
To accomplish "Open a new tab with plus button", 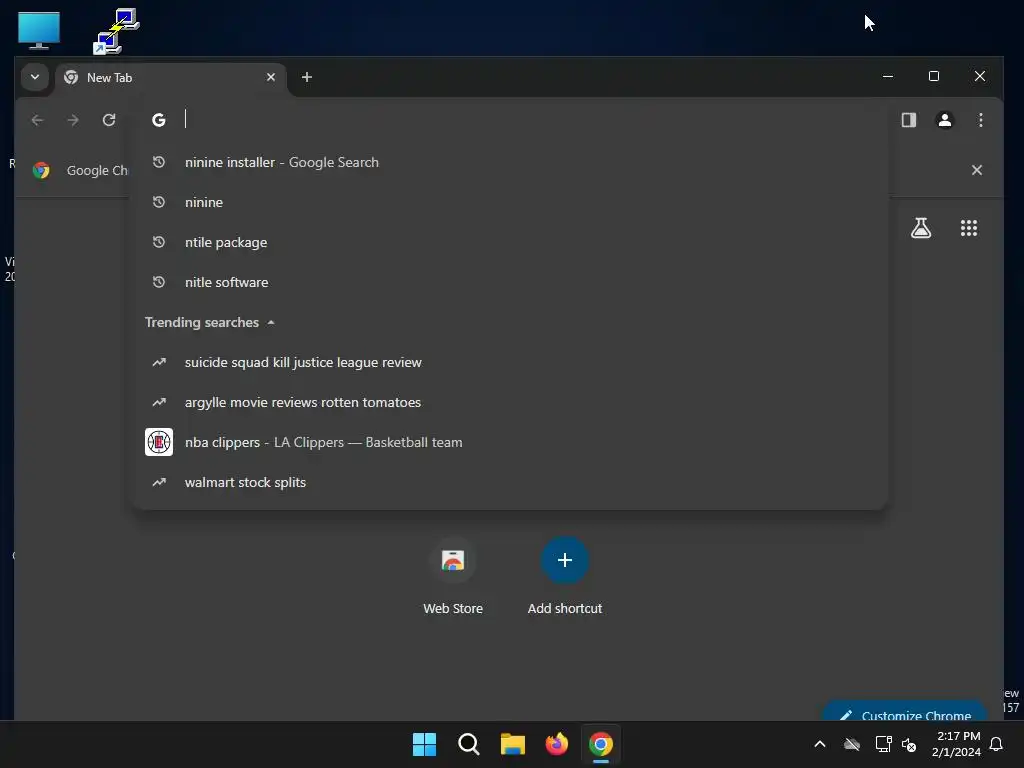I will tap(306, 77).
